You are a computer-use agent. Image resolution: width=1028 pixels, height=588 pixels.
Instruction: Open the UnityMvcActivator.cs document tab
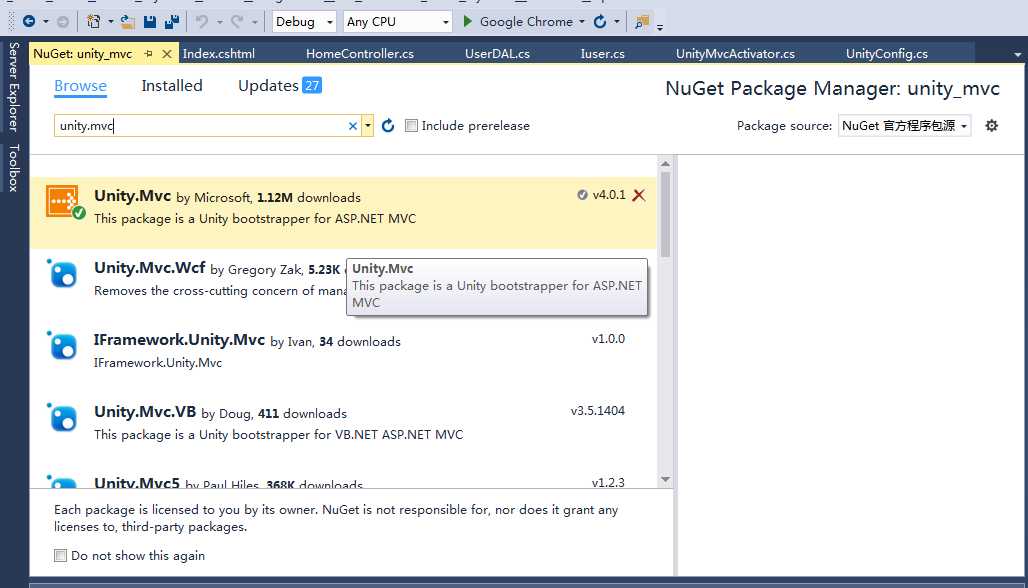point(735,54)
